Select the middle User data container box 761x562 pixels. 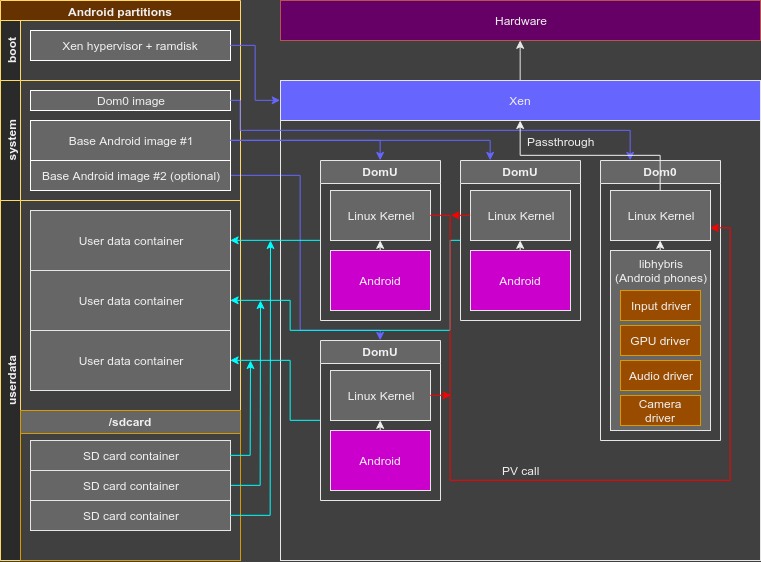130,301
